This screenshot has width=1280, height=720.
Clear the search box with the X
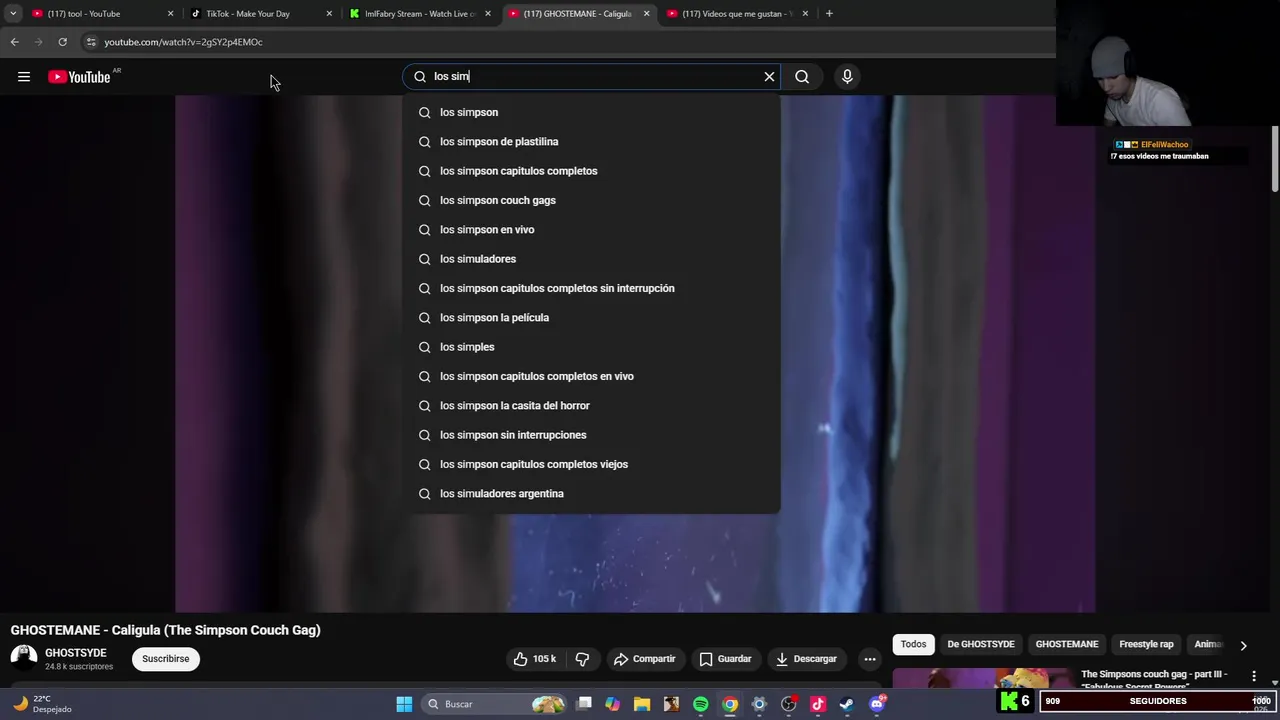click(x=769, y=76)
